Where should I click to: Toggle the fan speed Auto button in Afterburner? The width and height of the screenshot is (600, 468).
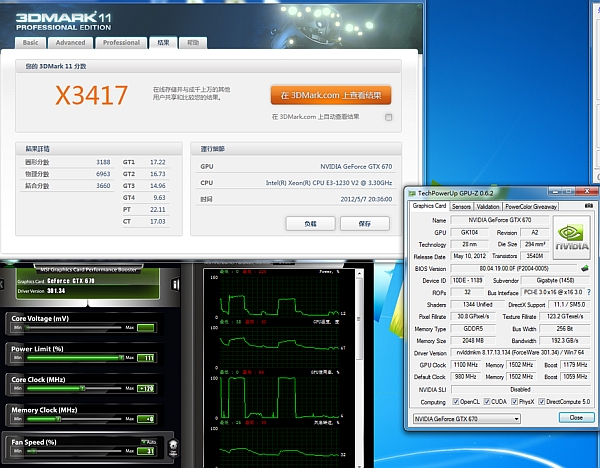click(x=148, y=442)
